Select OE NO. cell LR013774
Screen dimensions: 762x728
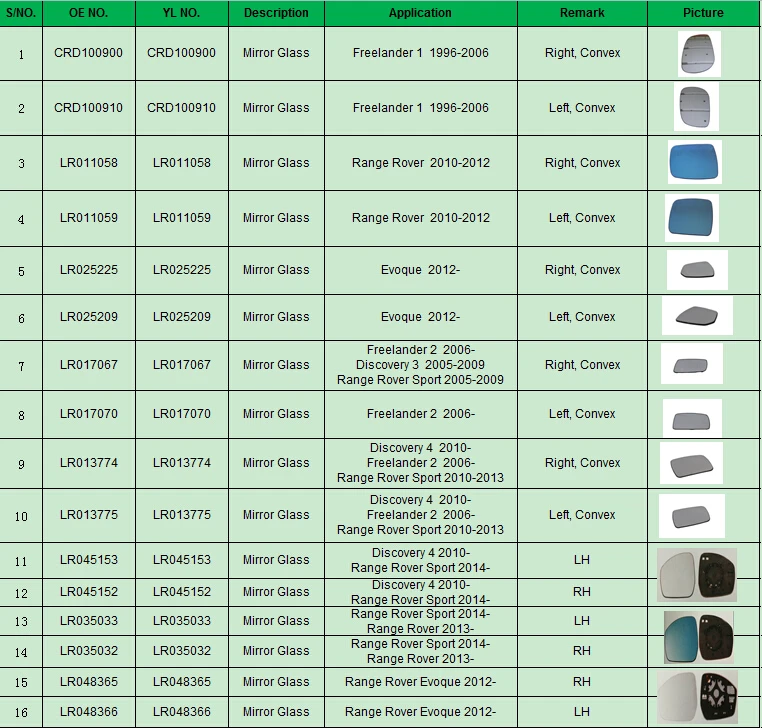click(89, 463)
